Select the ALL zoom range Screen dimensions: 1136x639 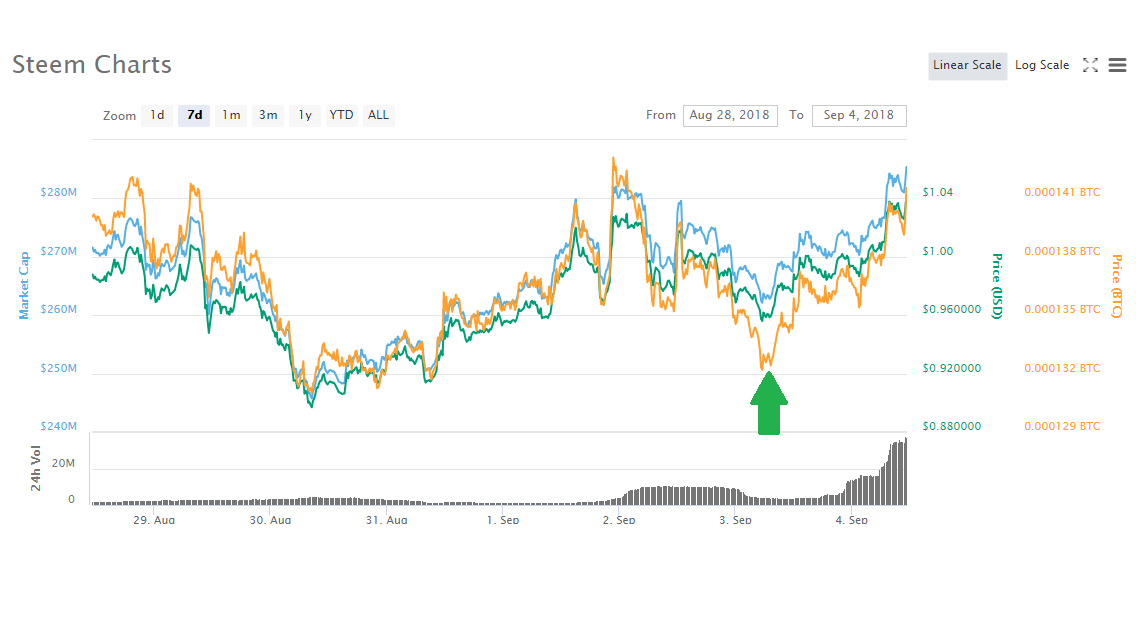click(378, 115)
